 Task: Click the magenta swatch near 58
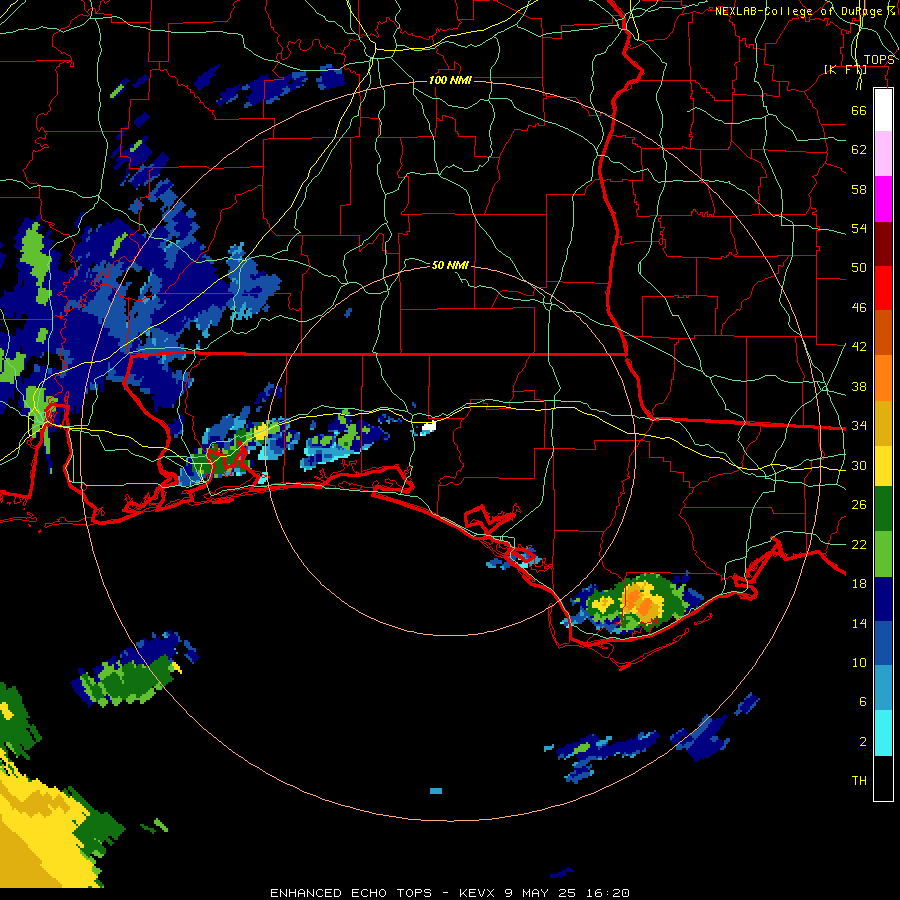coord(883,199)
